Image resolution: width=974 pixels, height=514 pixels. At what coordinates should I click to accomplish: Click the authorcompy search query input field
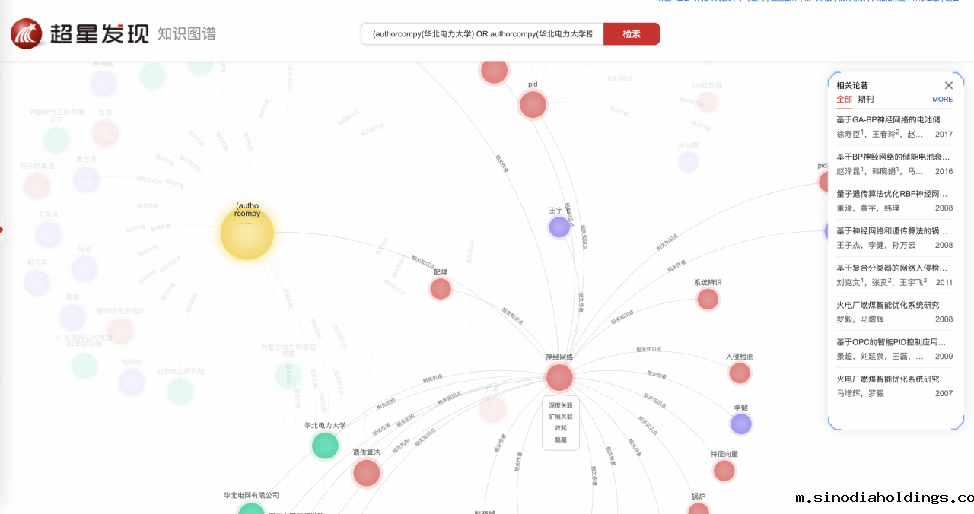(482, 34)
